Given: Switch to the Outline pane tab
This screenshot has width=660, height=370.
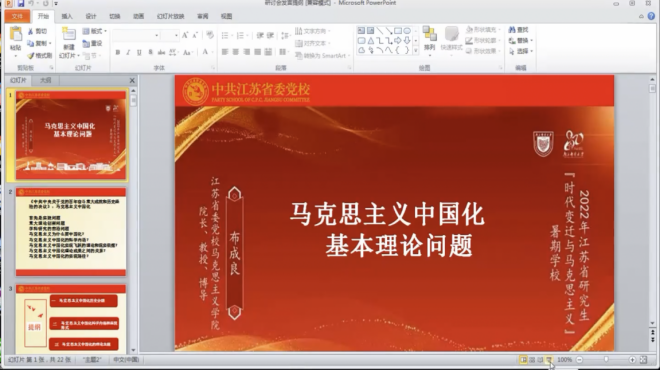Looking at the screenshot, I should [45, 80].
